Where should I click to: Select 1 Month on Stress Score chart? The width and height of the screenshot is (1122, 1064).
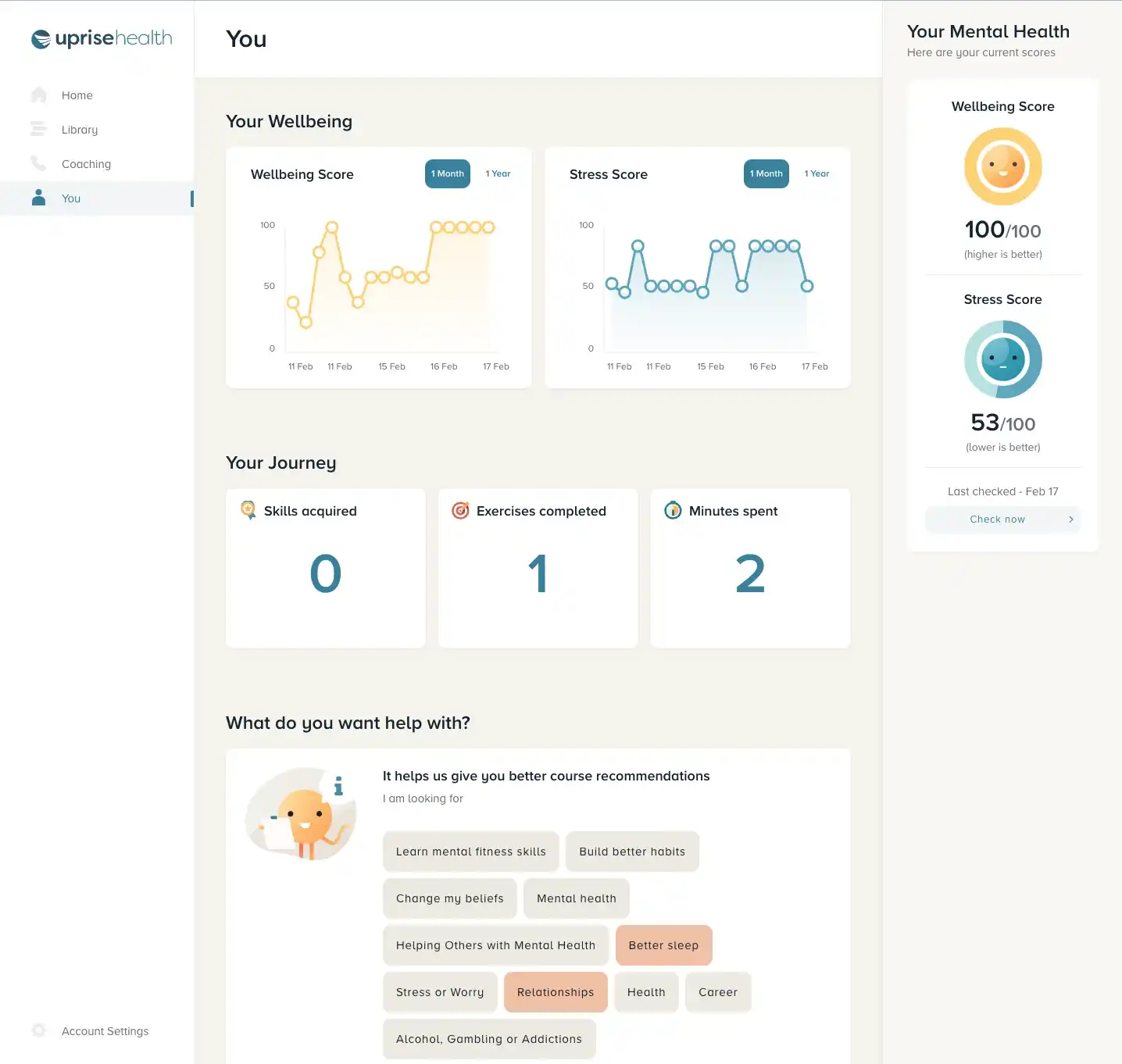[766, 174]
